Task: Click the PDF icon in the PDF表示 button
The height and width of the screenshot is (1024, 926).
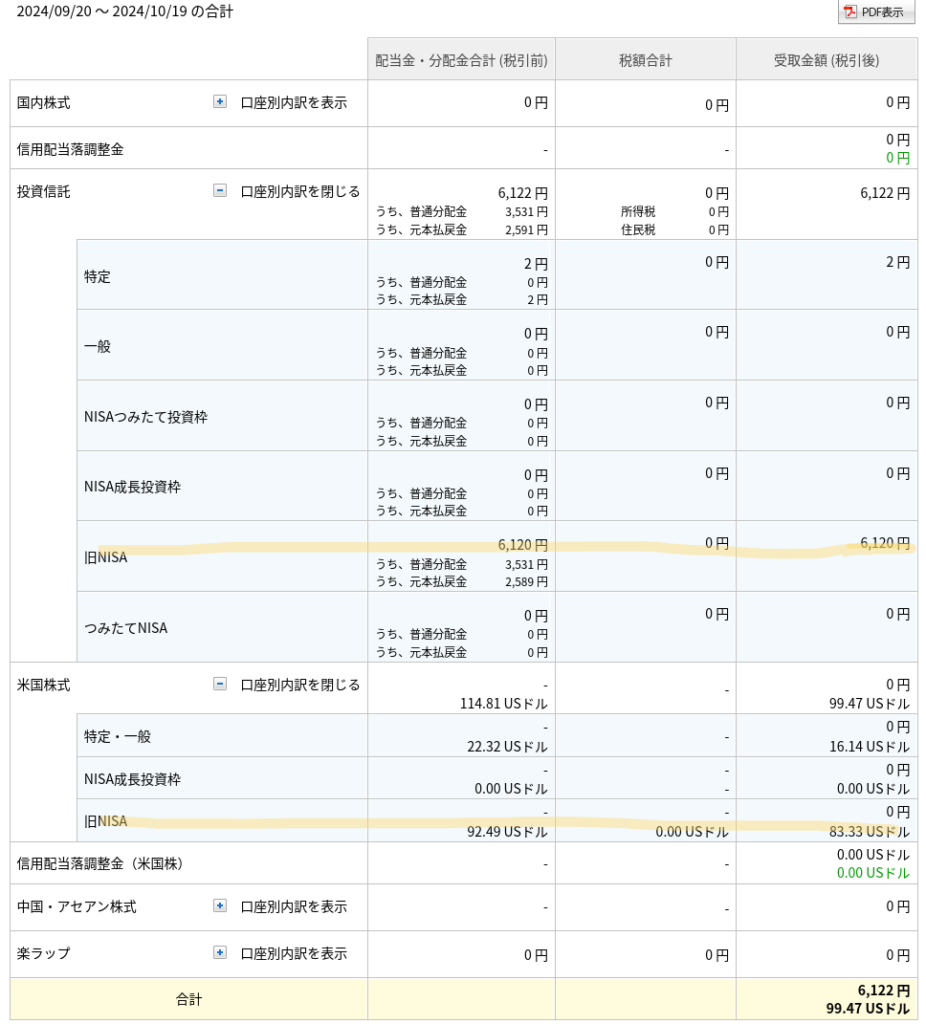Action: pos(851,12)
